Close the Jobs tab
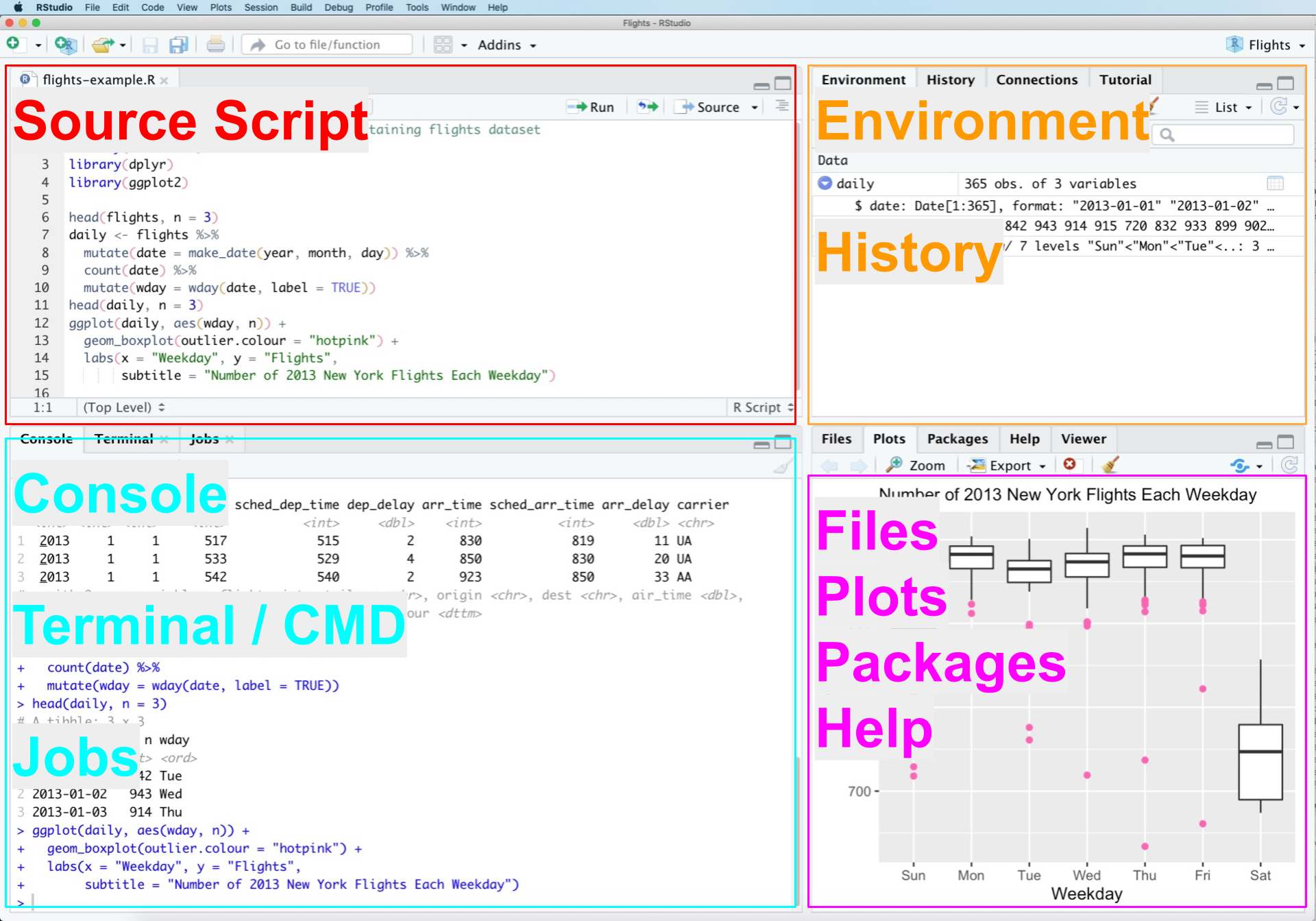The height and width of the screenshot is (921, 1316). 230,440
